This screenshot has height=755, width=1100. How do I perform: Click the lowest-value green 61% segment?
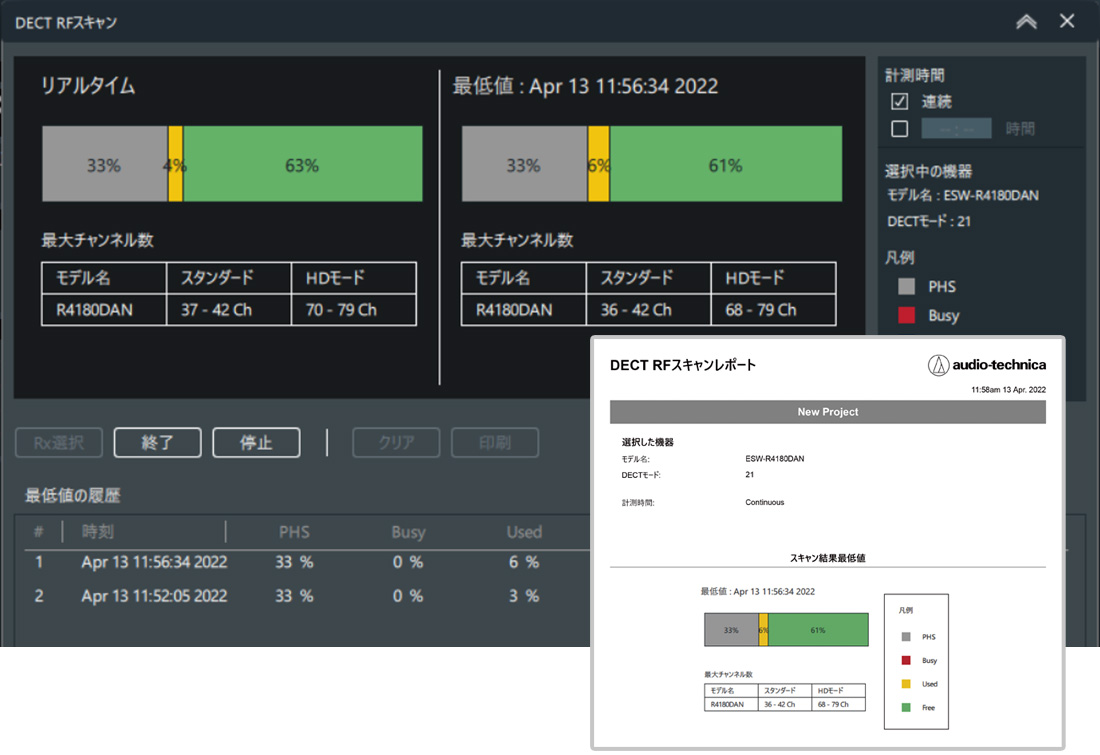[x=725, y=164]
